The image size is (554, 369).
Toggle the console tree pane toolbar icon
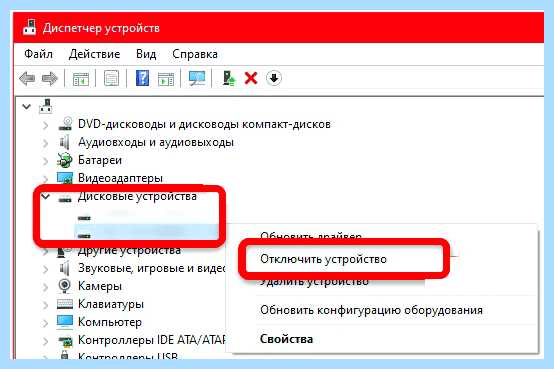(81, 78)
